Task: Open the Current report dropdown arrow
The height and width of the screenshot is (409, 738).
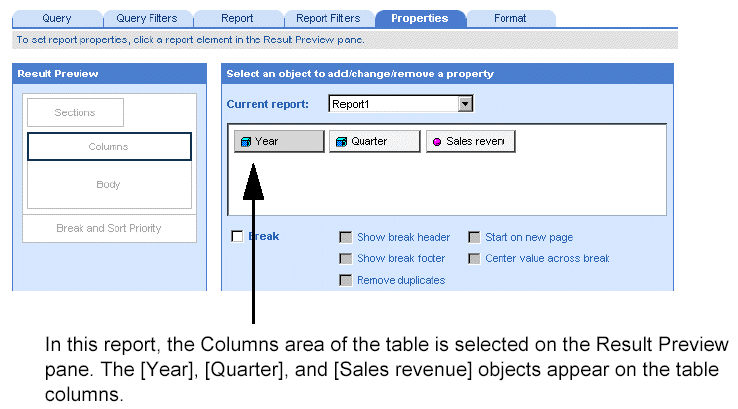Action: [x=465, y=104]
